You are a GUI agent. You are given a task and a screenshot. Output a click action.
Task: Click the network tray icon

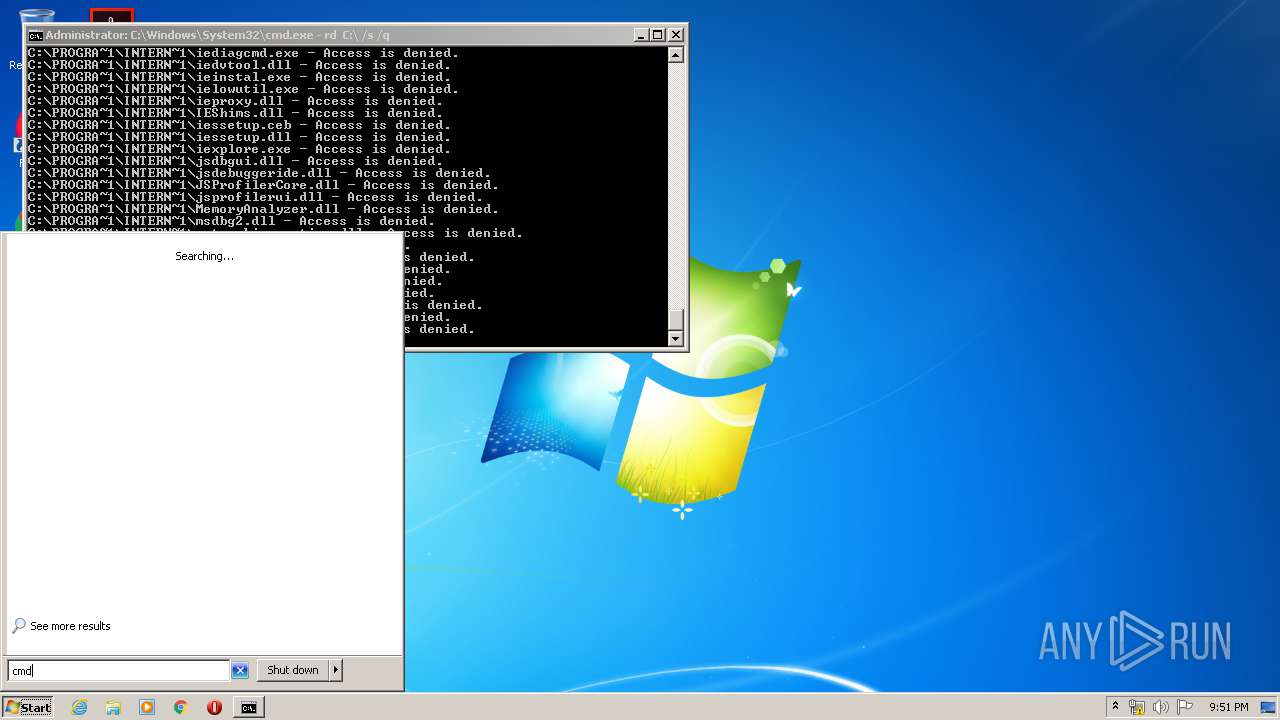point(1137,707)
